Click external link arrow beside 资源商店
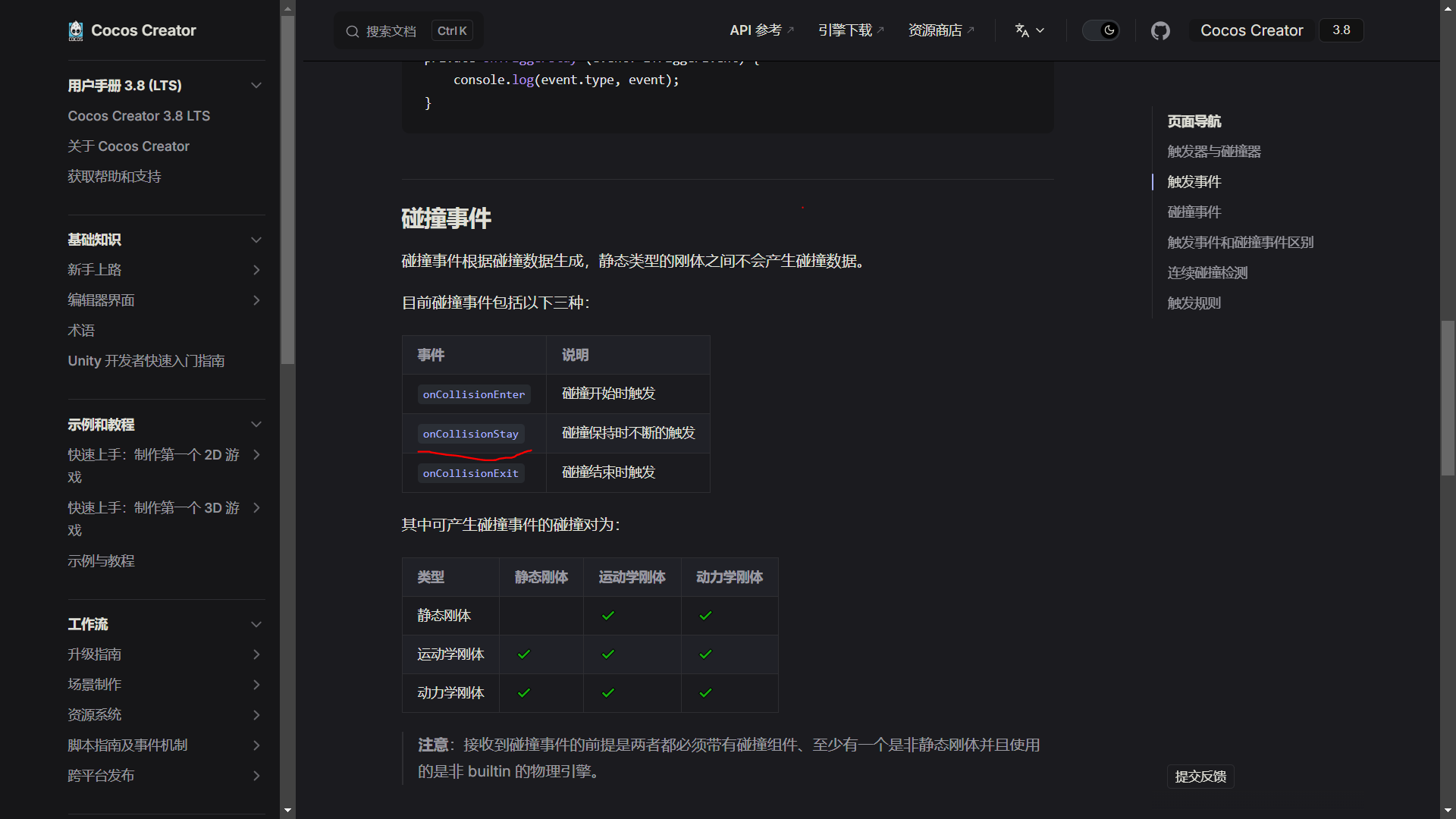The image size is (1456, 819). tap(971, 30)
